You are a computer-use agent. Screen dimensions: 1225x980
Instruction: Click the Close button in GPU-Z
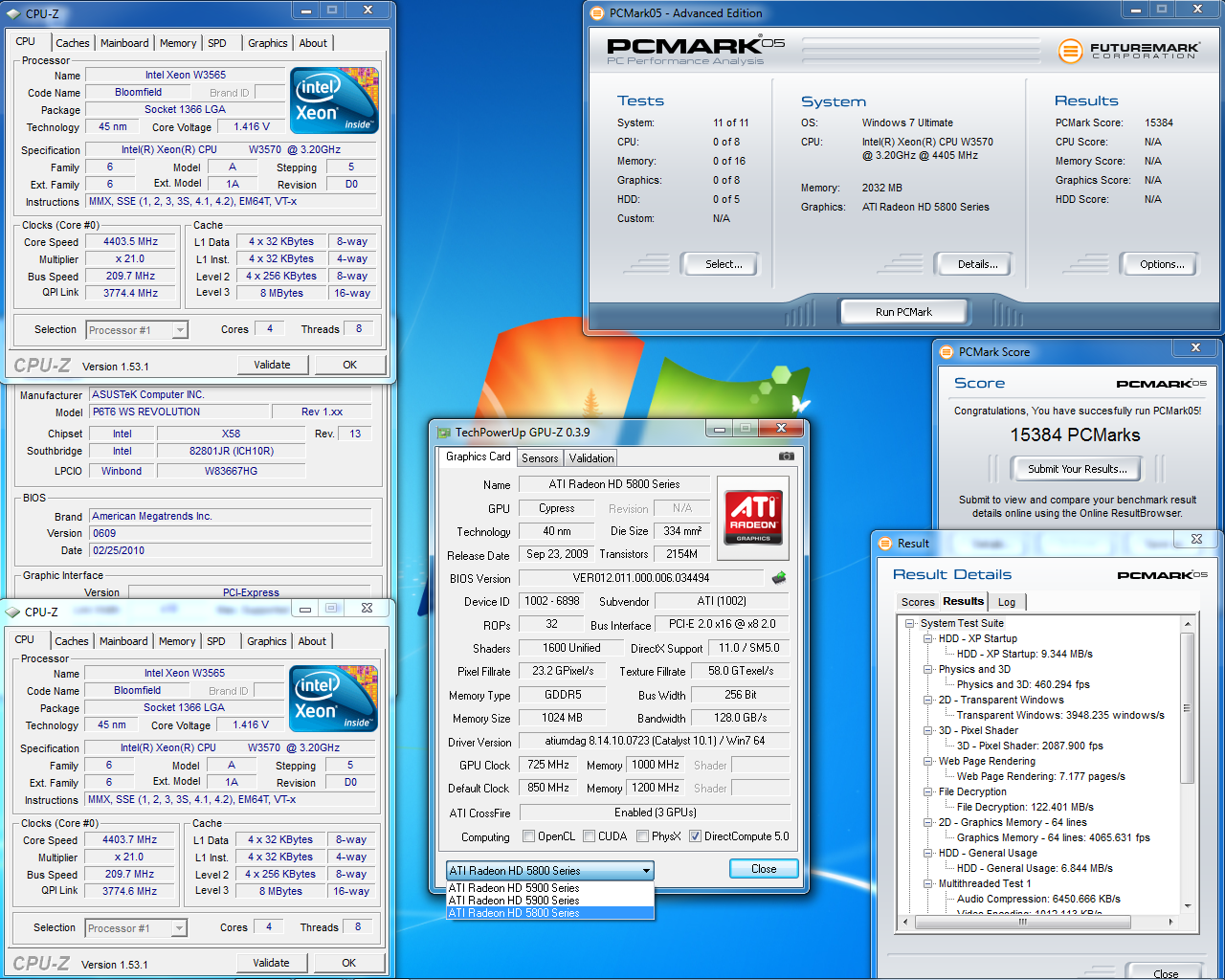[764, 869]
